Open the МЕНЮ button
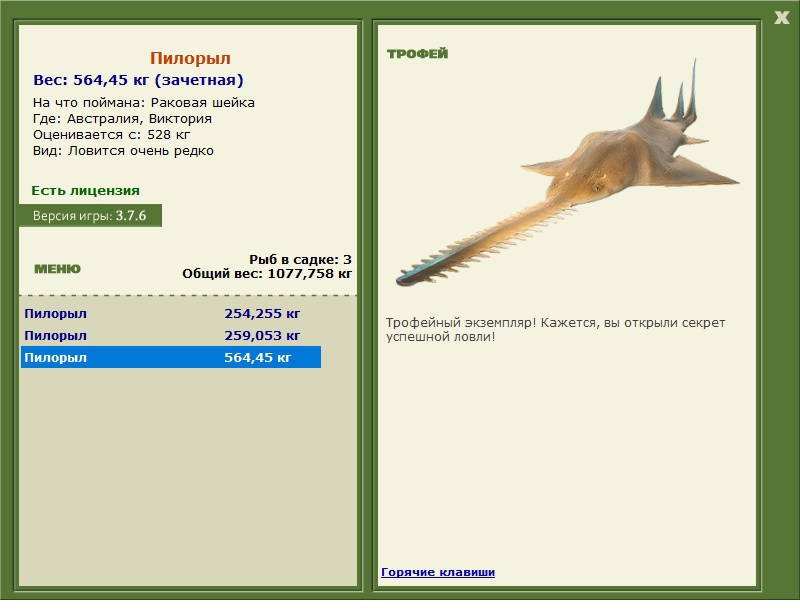800x614 pixels. click(57, 269)
